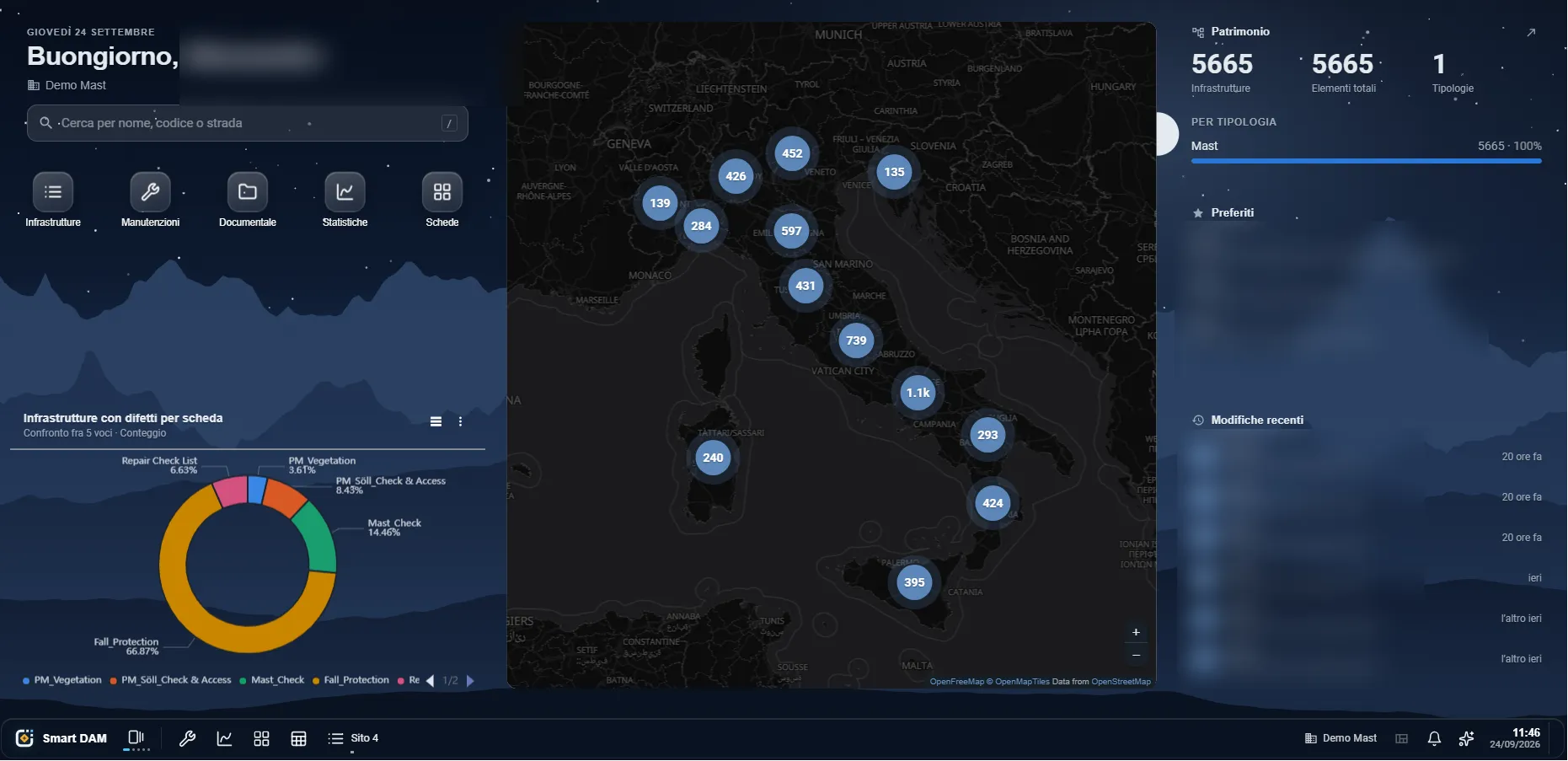Image resolution: width=1568 pixels, height=761 pixels.
Task: Toggle Fall_Protection legend series
Action: (351, 680)
